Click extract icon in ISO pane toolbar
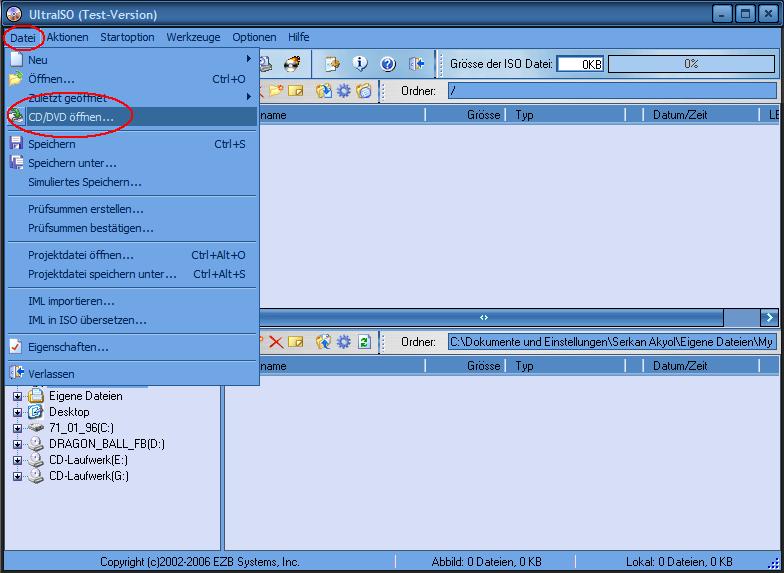This screenshot has width=784, height=573. (324, 90)
